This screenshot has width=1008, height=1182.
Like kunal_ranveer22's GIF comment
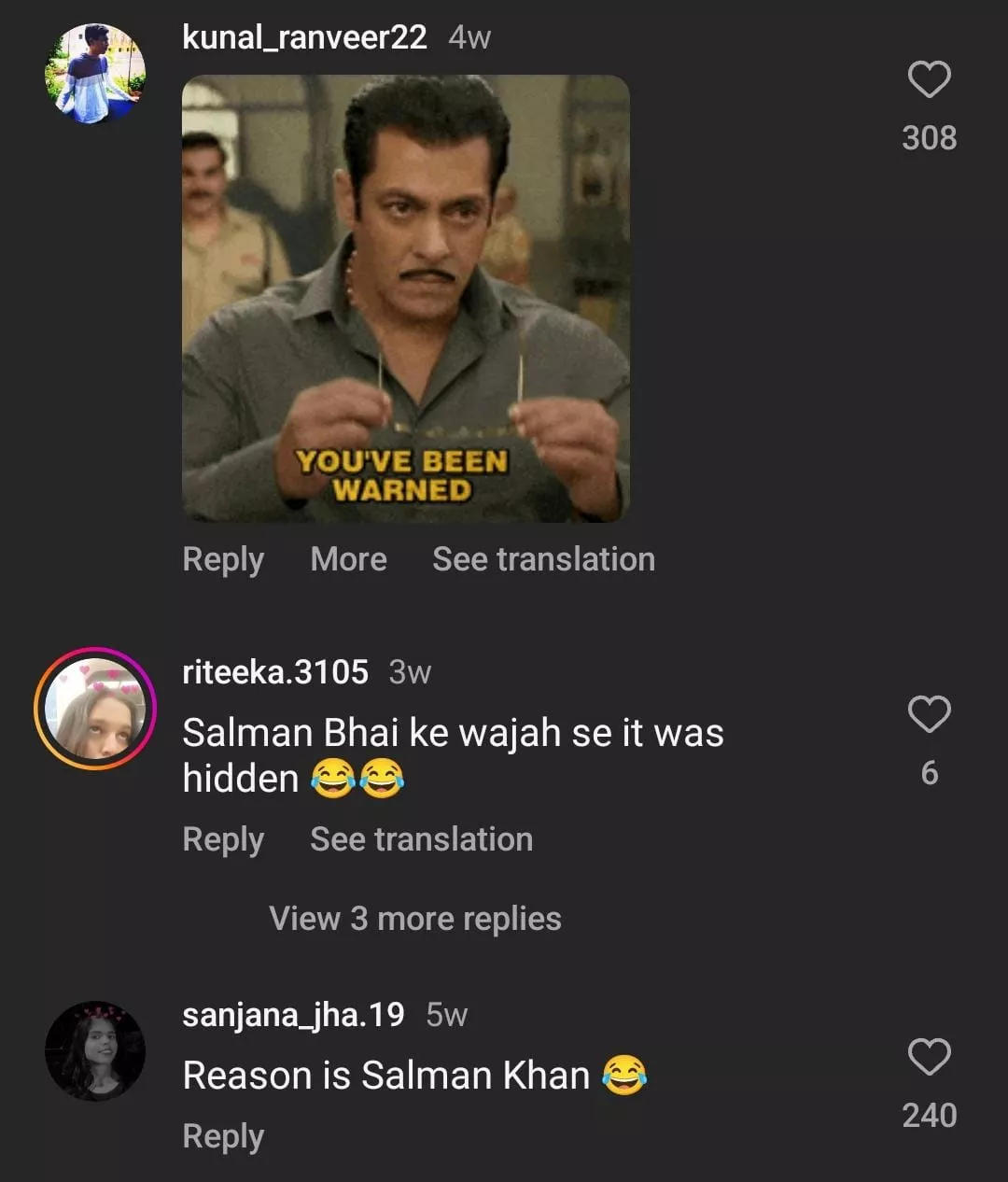[929, 80]
